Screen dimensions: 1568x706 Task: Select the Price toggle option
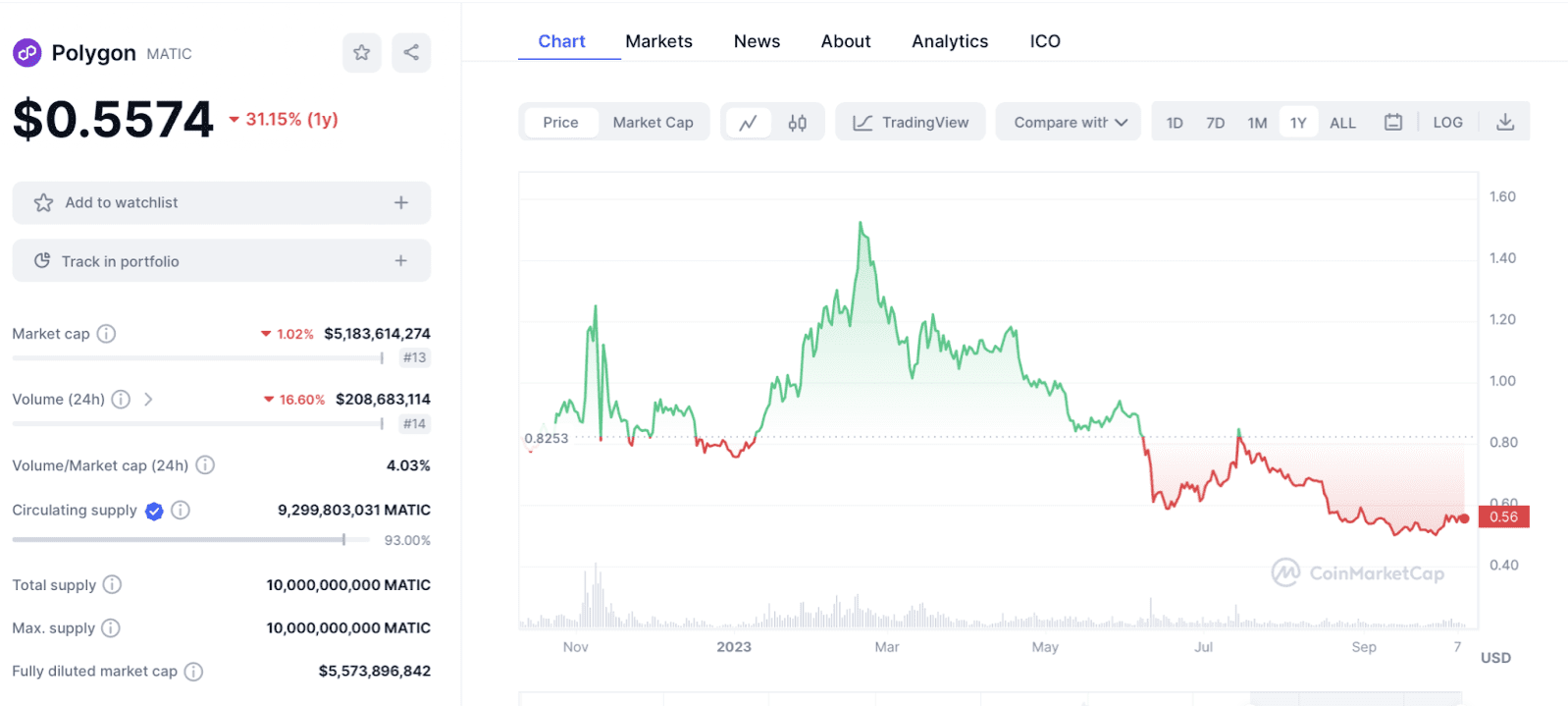tap(560, 123)
